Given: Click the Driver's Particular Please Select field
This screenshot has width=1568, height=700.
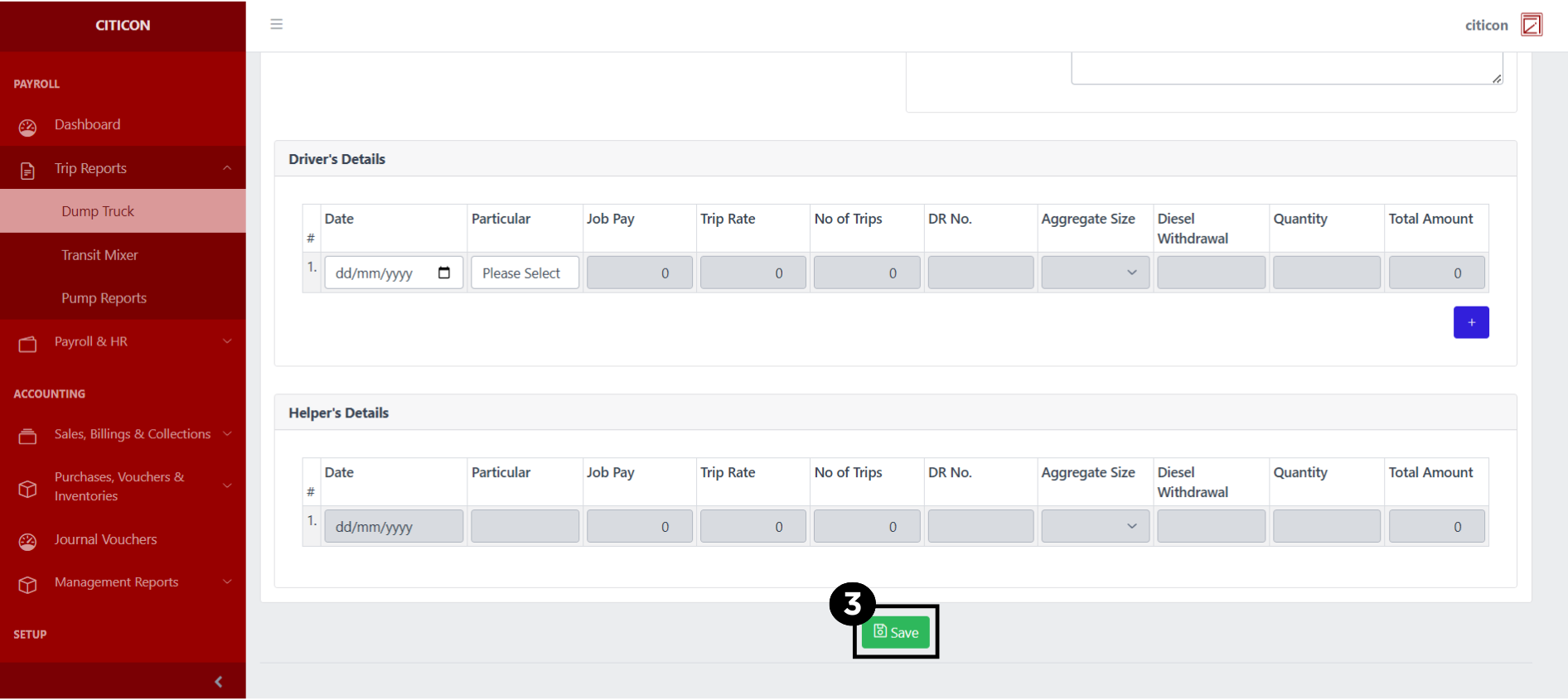Looking at the screenshot, I should point(524,273).
